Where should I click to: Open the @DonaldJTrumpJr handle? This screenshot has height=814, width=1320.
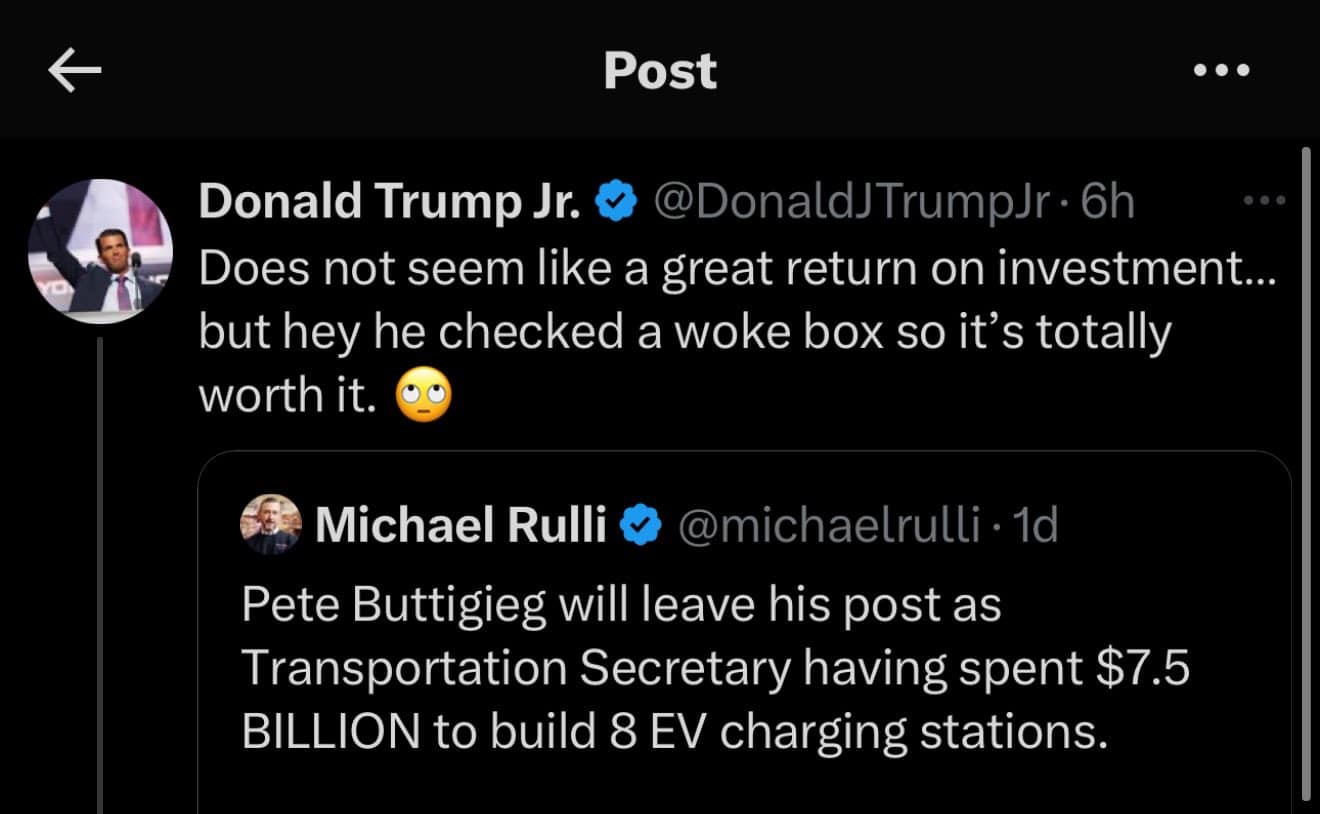pos(851,203)
